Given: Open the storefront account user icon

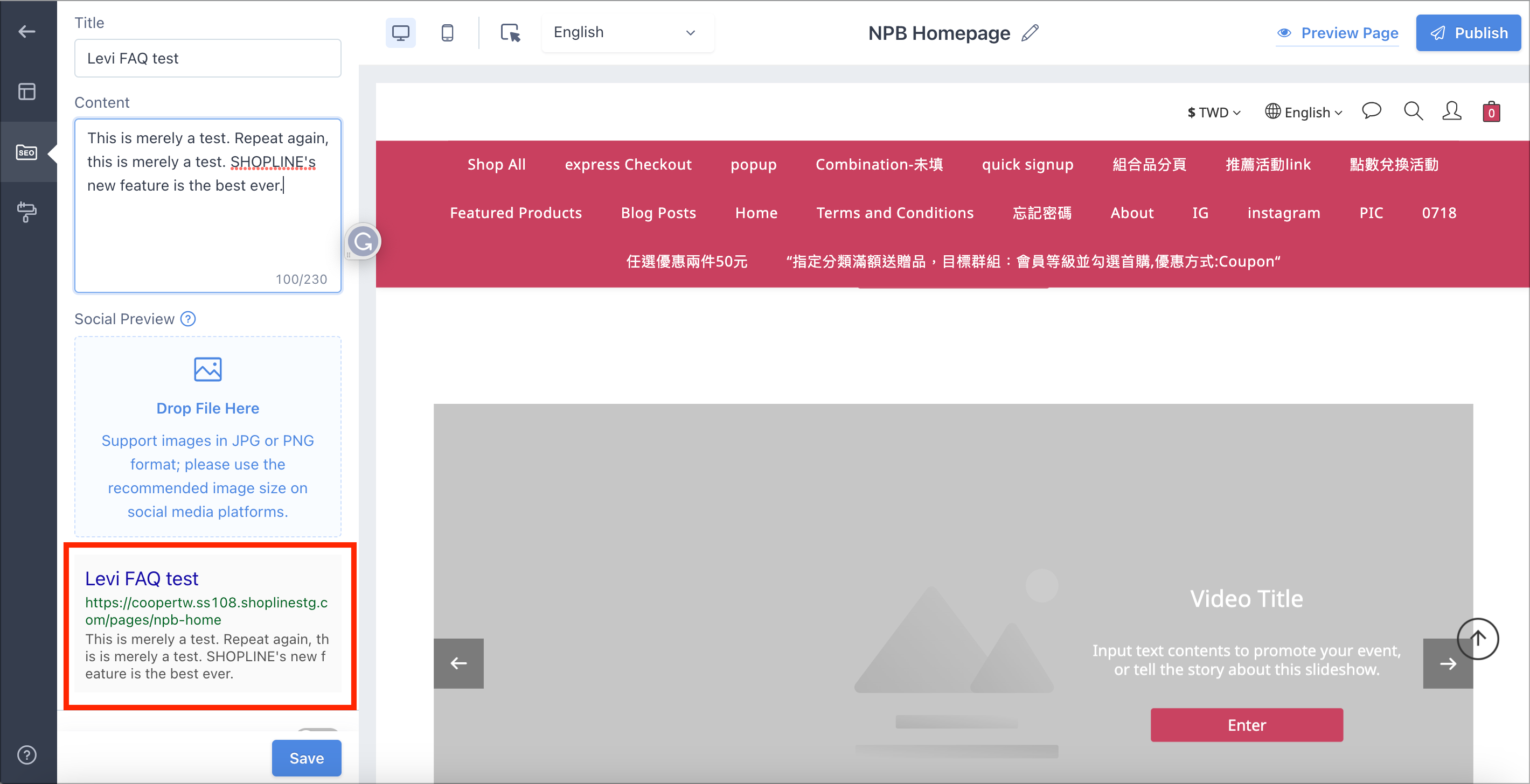Looking at the screenshot, I should tap(1451, 111).
